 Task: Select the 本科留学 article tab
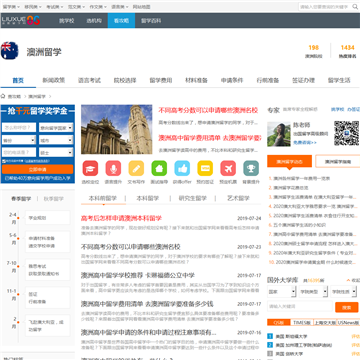pos(148,198)
